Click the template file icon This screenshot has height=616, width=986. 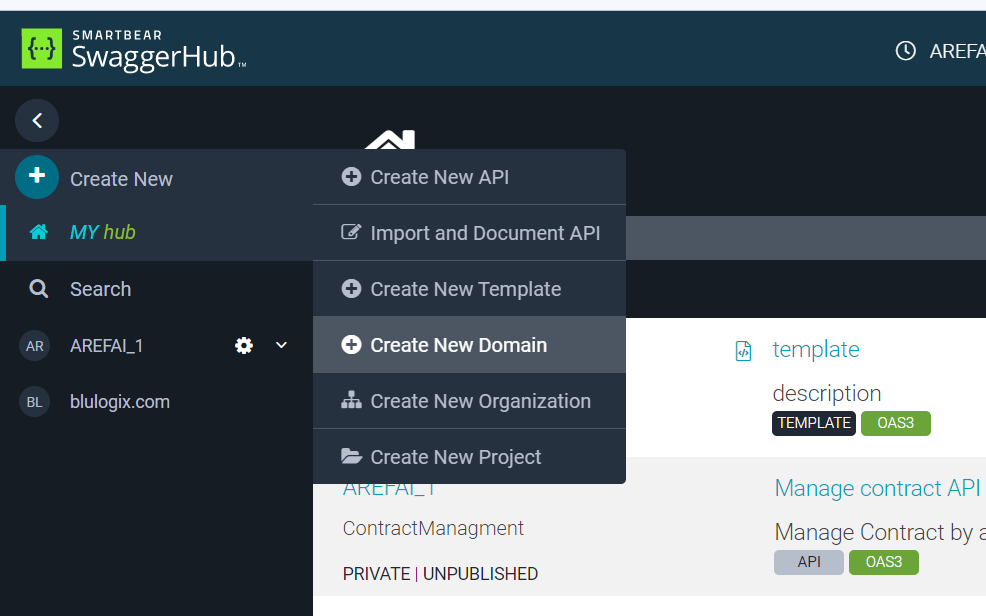(x=743, y=350)
